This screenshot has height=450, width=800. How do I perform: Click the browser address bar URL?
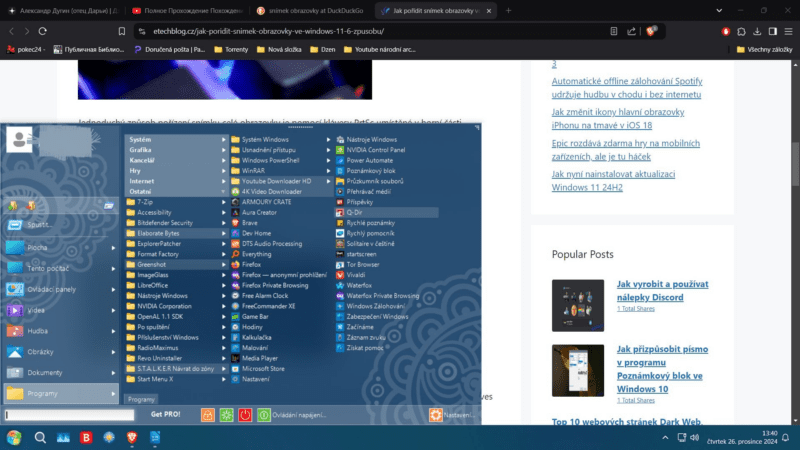268,31
